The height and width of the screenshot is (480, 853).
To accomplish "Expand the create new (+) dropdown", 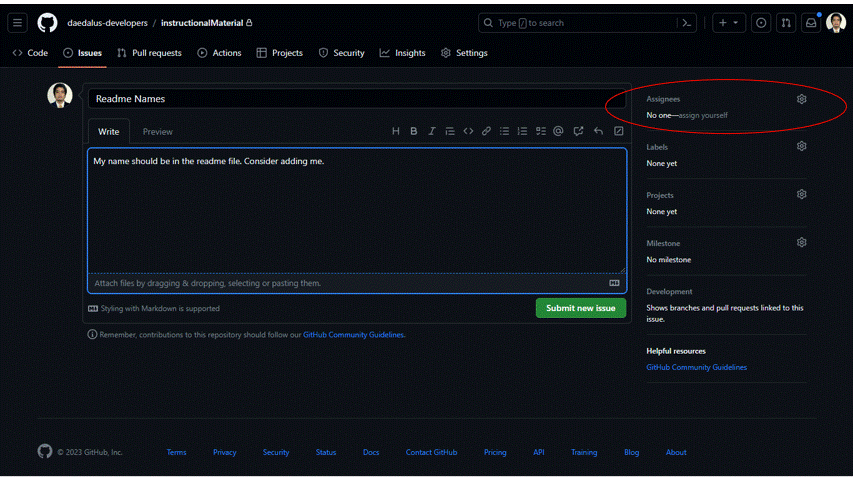I will pos(728,23).
